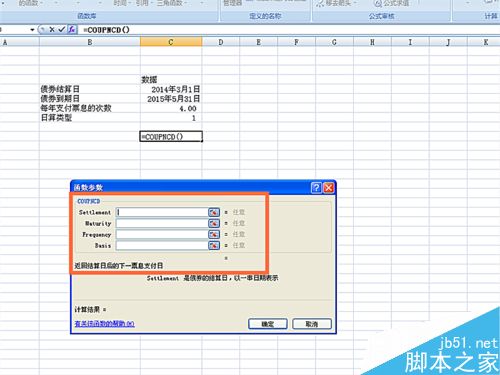Select column J header
500x375 pixels.
(448, 42)
